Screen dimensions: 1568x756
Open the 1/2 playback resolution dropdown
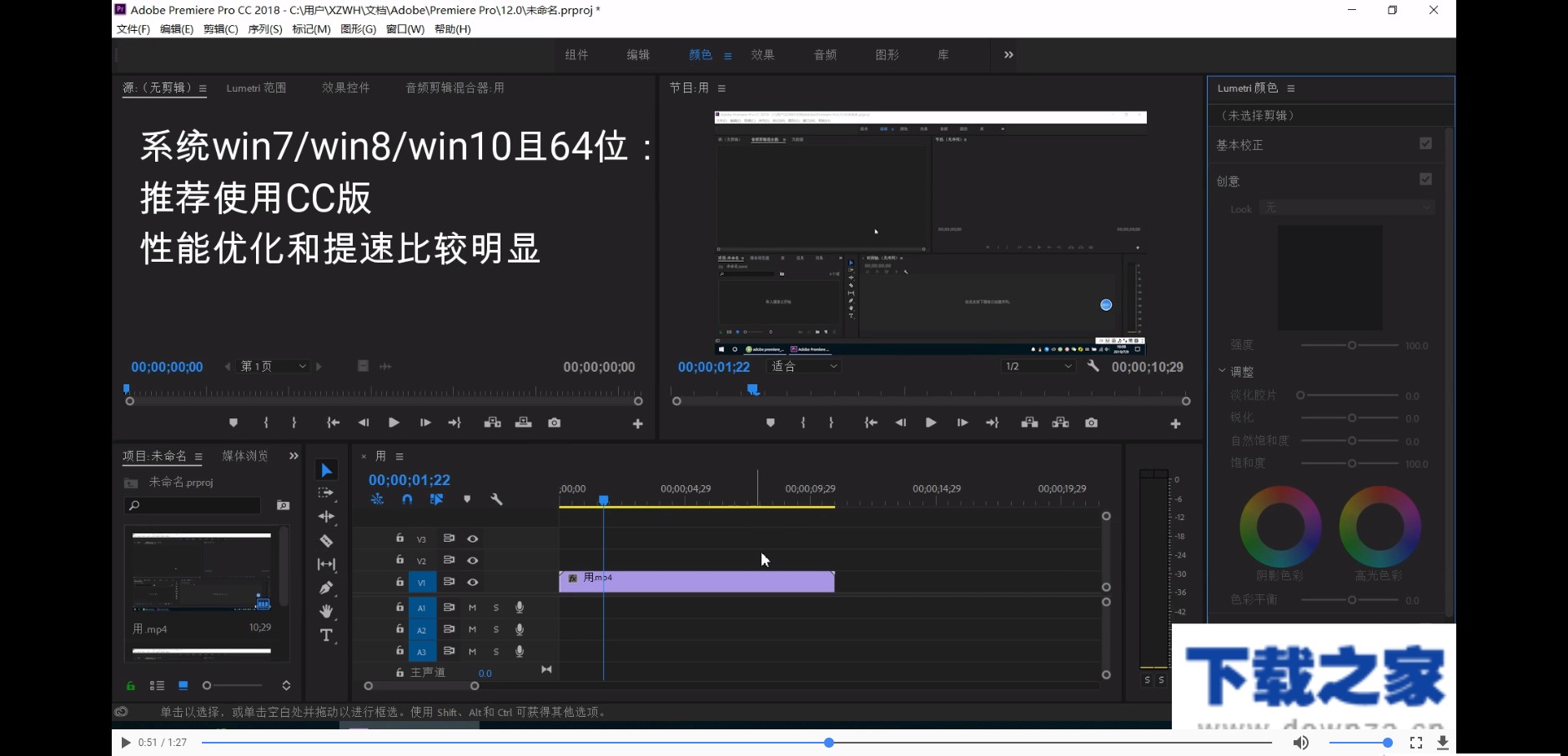[1037, 366]
